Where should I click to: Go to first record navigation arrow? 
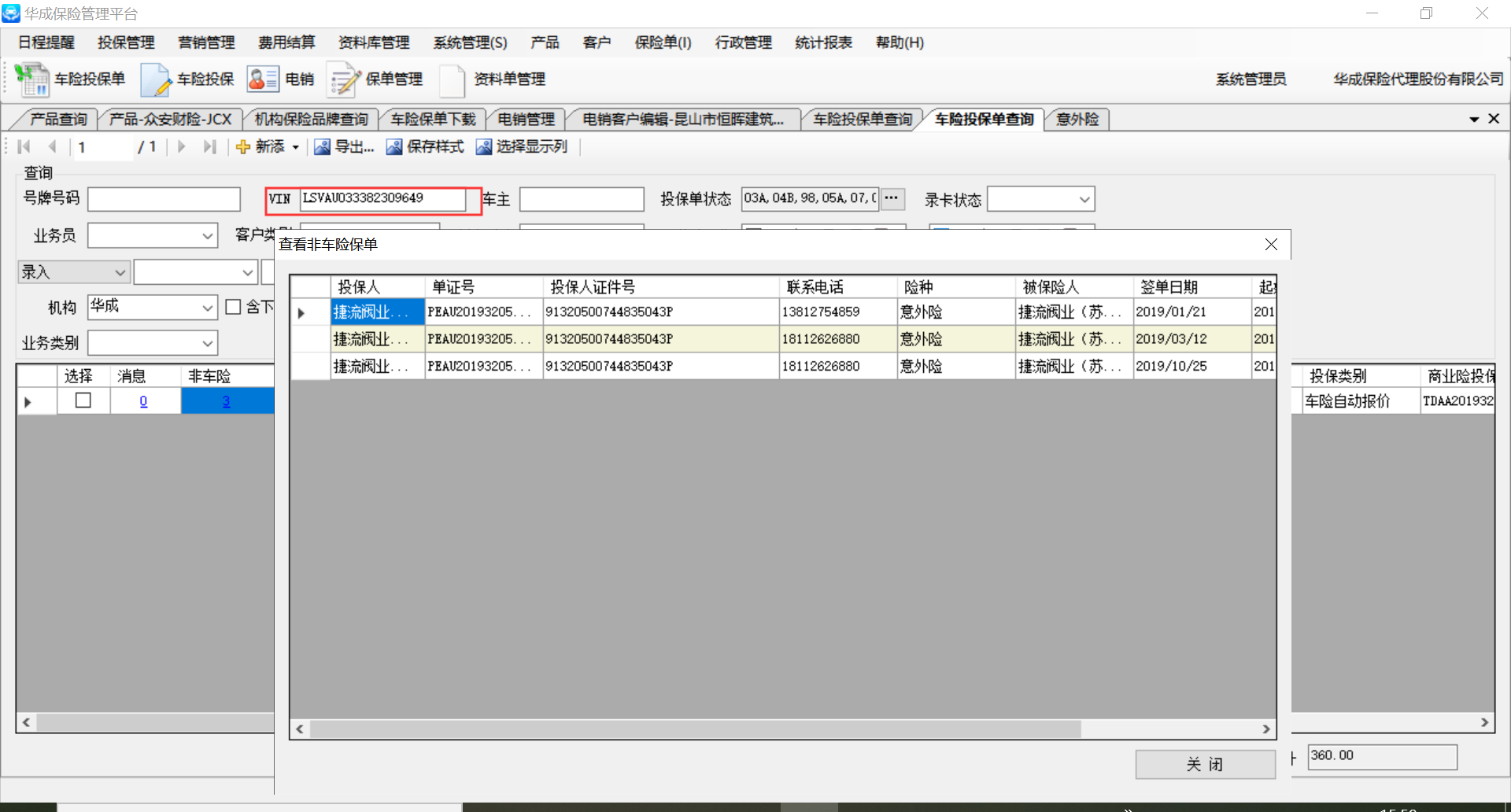pos(24,146)
